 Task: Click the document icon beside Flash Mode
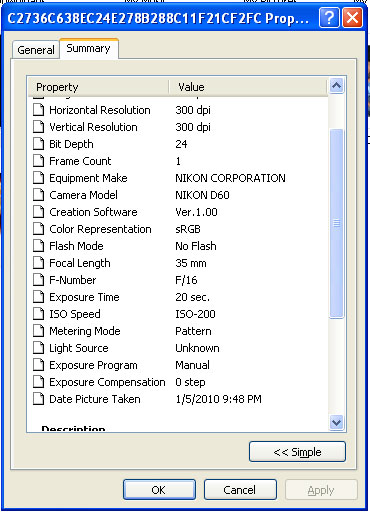click(x=39, y=246)
